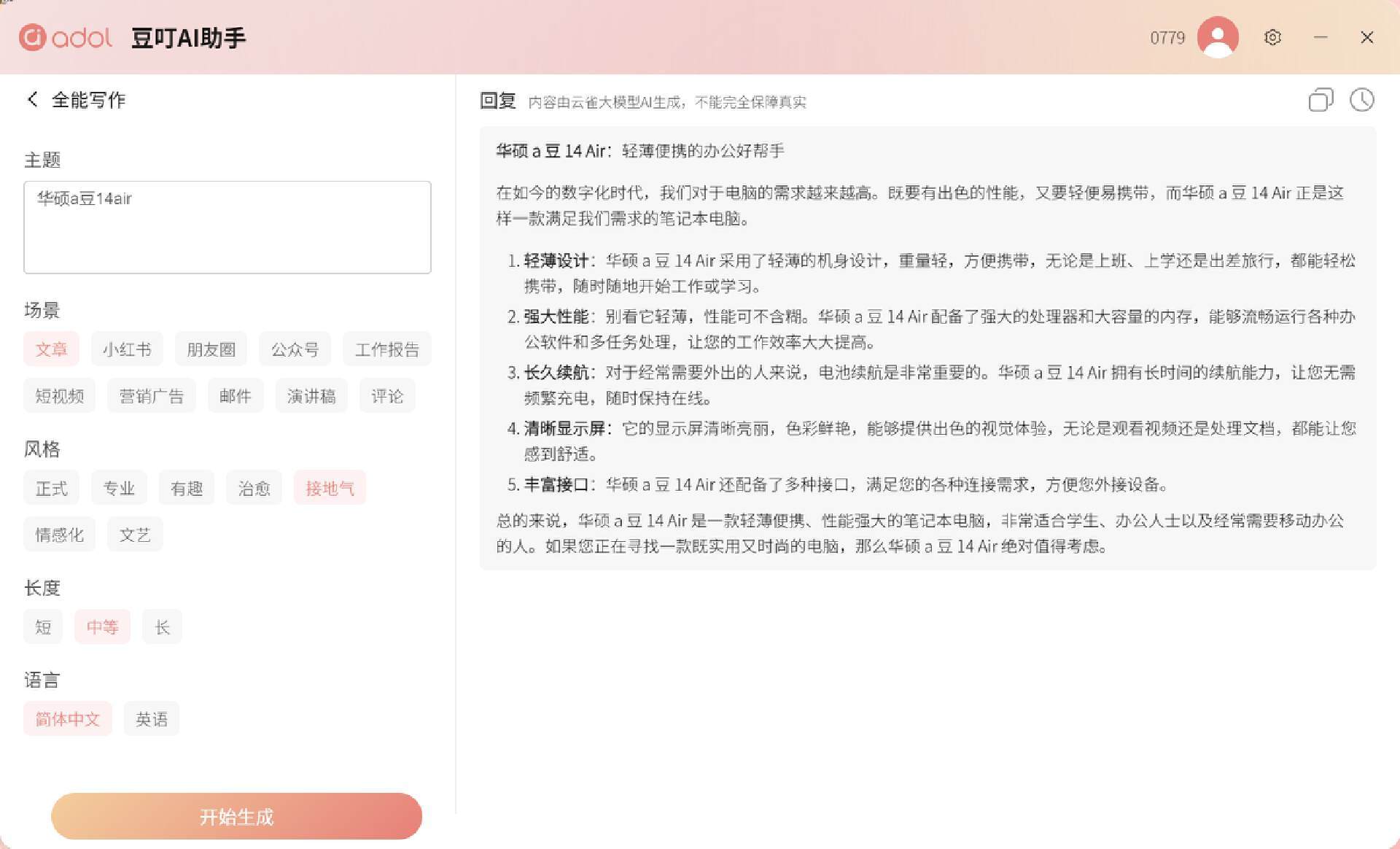1400x849 pixels.
Task: Click the 长久续航 list item heading
Action: tap(556, 373)
